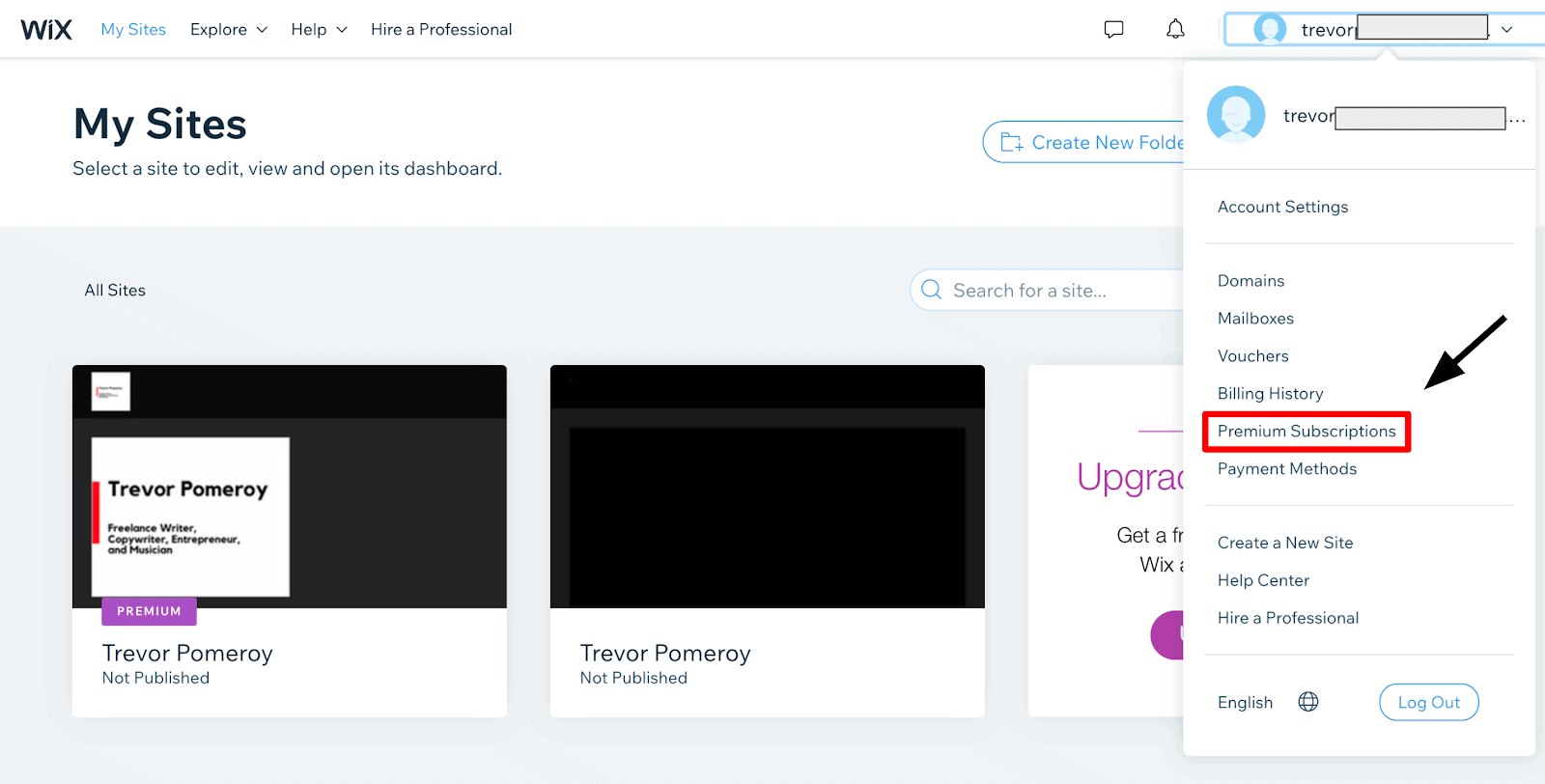Open the premium Trevor Pomeroy site thumbnail

[290, 487]
